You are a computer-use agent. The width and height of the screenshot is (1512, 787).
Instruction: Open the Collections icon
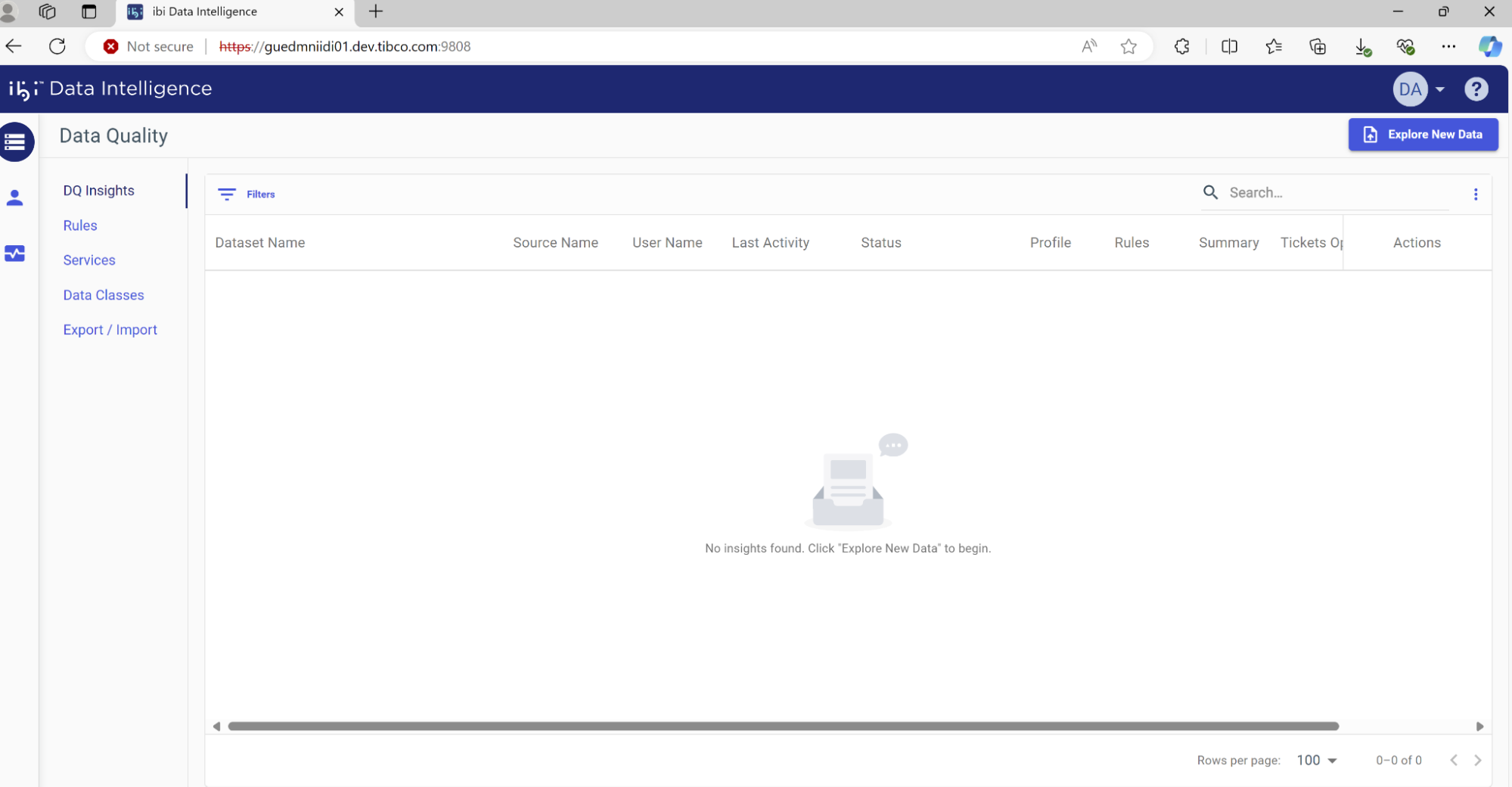(1318, 46)
